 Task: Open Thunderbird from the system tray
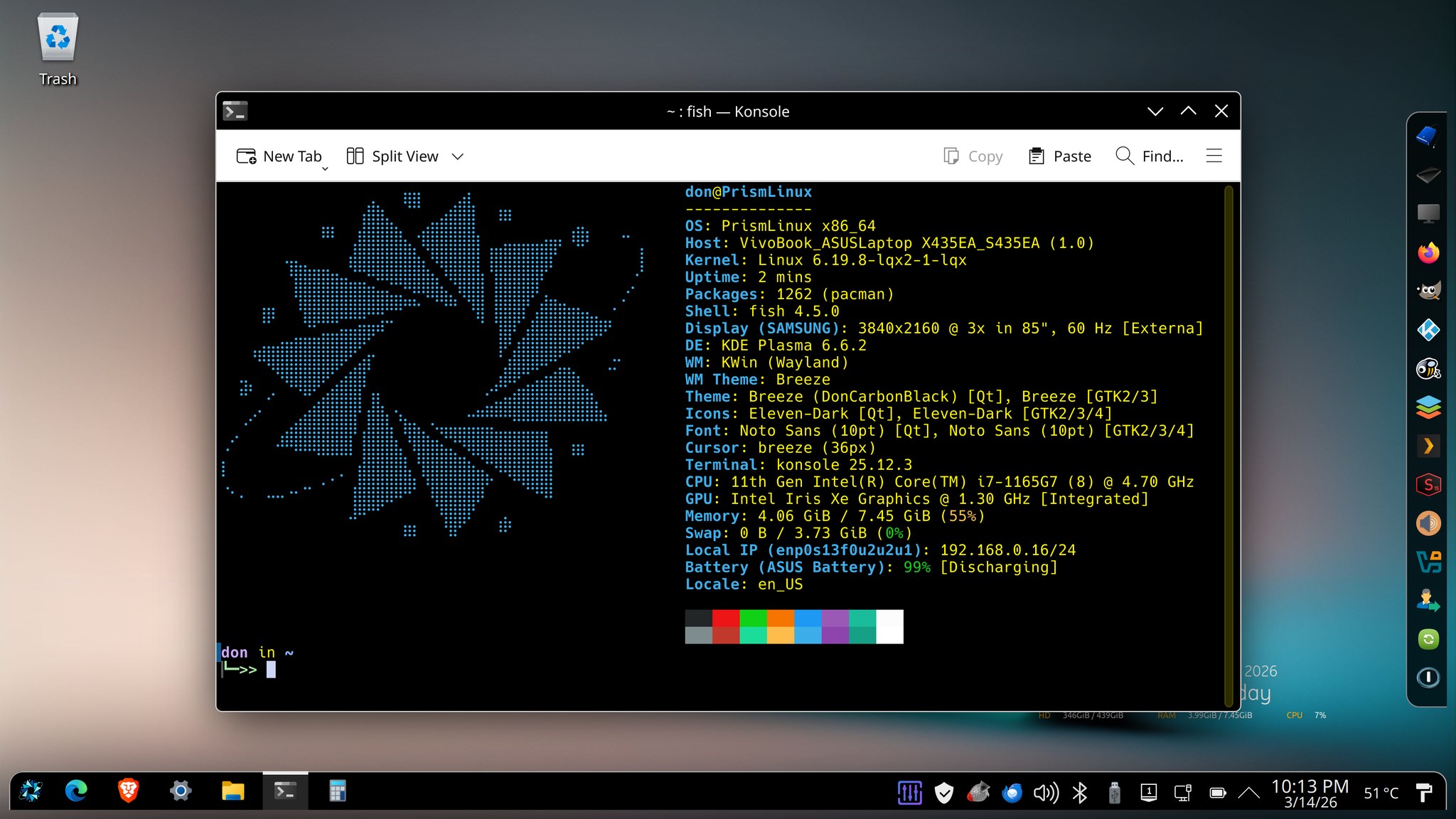[x=1012, y=792]
